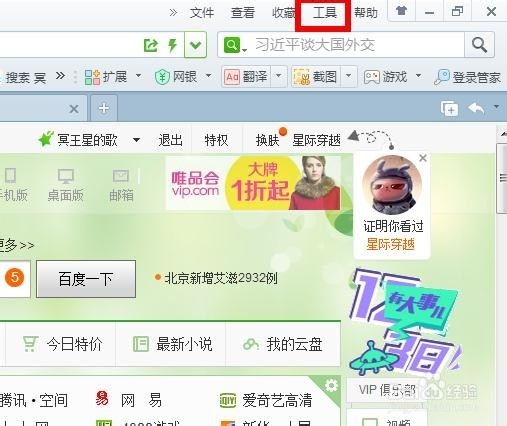Expand more bookmarks double chevron in toolbar
Viewport: 507px width, 426px height.
[60, 76]
